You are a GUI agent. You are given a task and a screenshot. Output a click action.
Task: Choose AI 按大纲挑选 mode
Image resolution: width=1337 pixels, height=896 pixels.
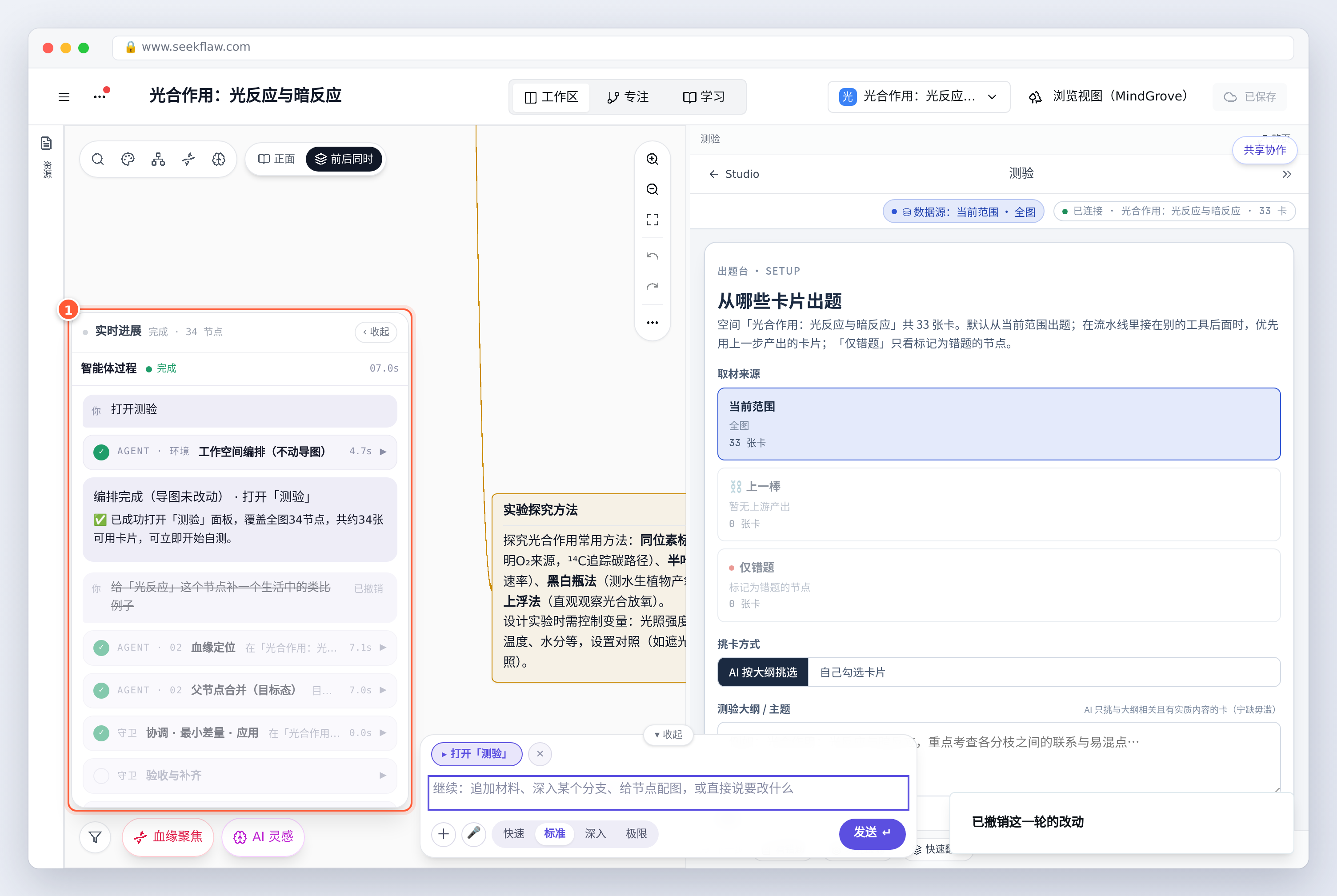(x=763, y=672)
